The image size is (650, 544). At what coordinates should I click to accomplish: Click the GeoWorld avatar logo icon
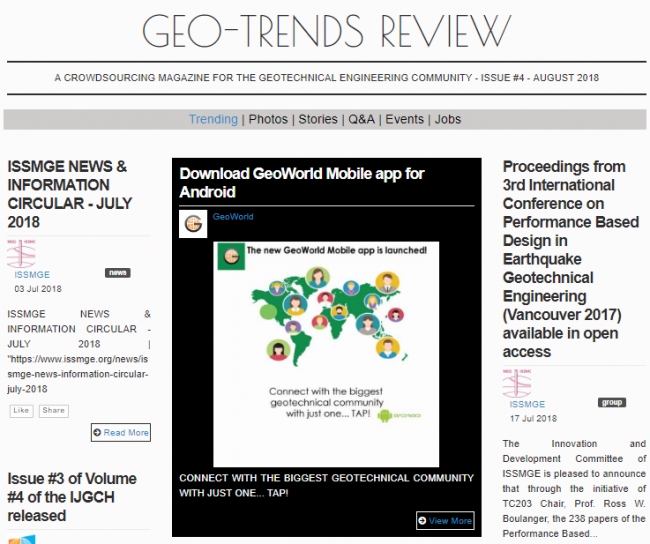193,224
